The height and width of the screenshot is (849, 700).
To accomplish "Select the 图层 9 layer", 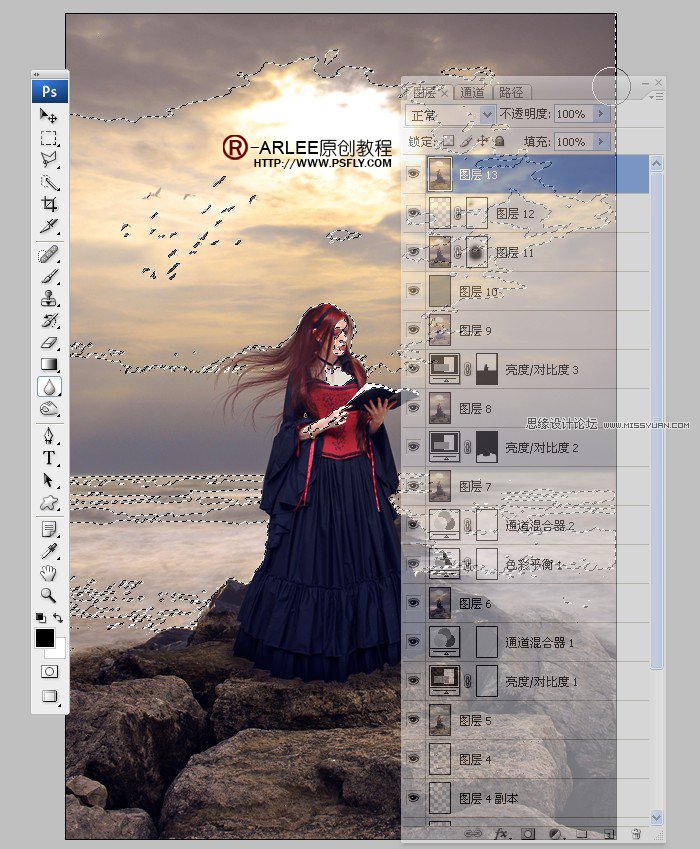I will (526, 330).
